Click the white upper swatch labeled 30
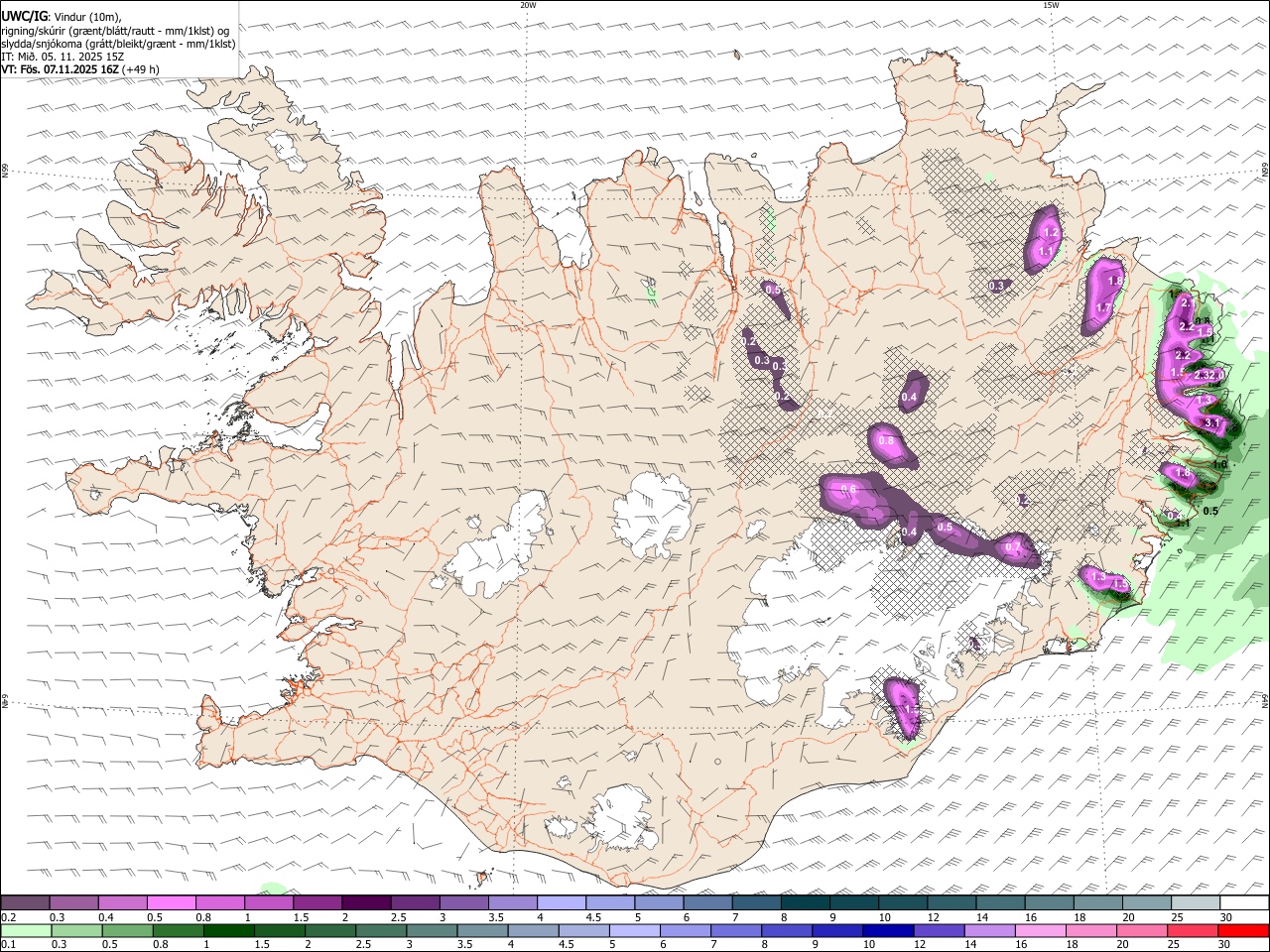This screenshot has width=1270, height=952. 1244,902
